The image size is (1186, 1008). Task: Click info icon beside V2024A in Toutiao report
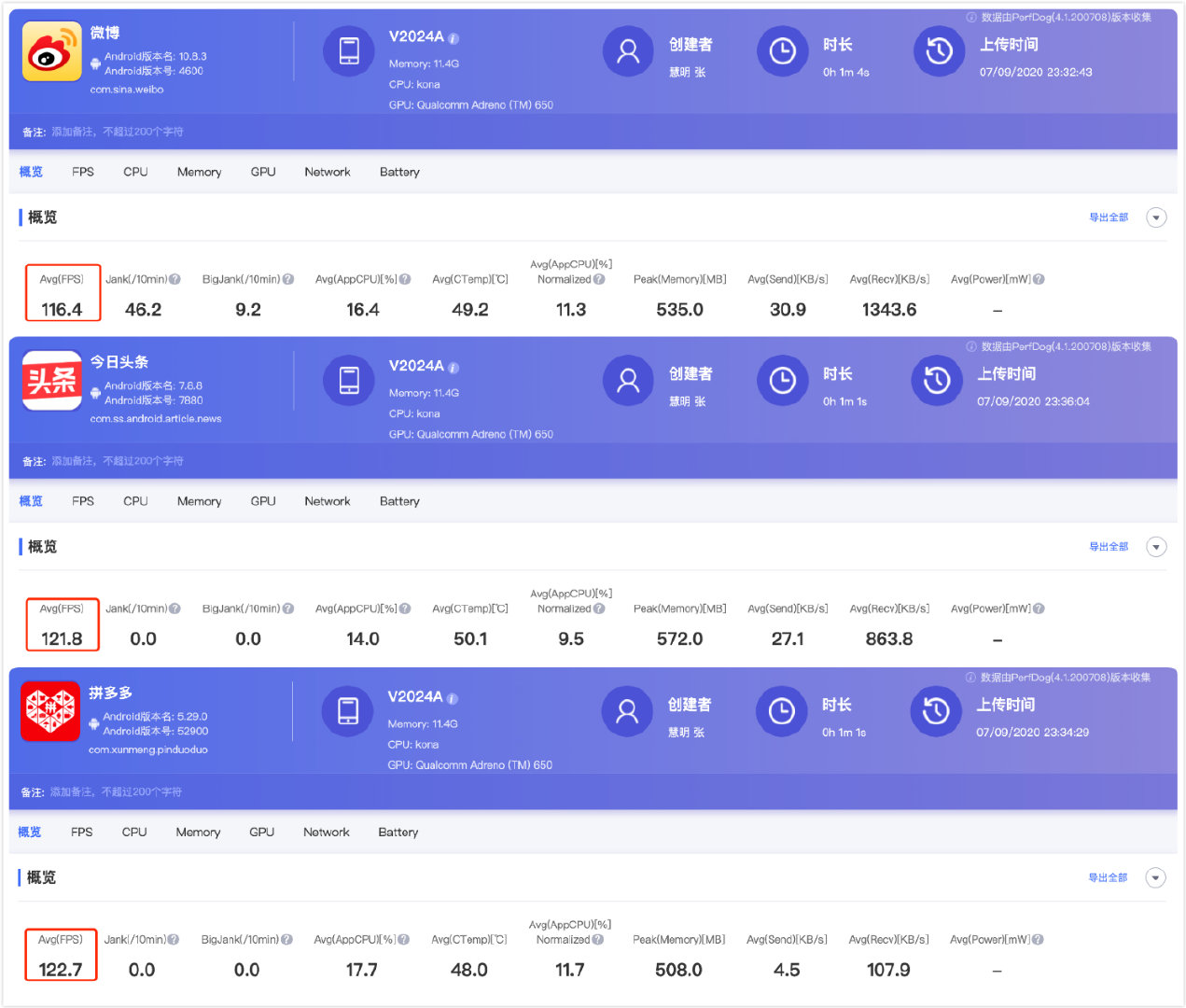[x=453, y=369]
